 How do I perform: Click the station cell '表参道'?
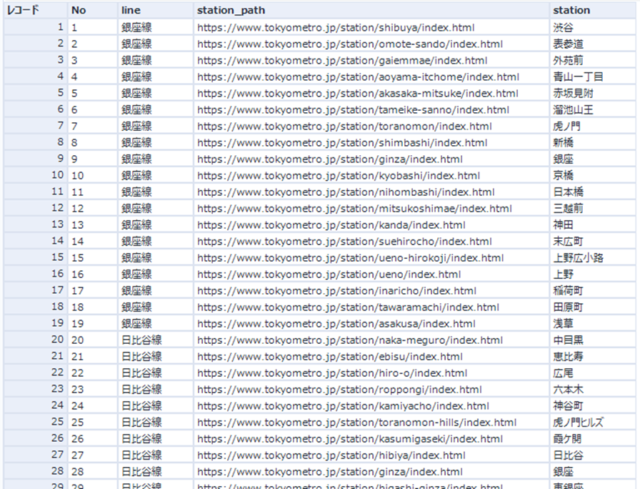(x=593, y=44)
